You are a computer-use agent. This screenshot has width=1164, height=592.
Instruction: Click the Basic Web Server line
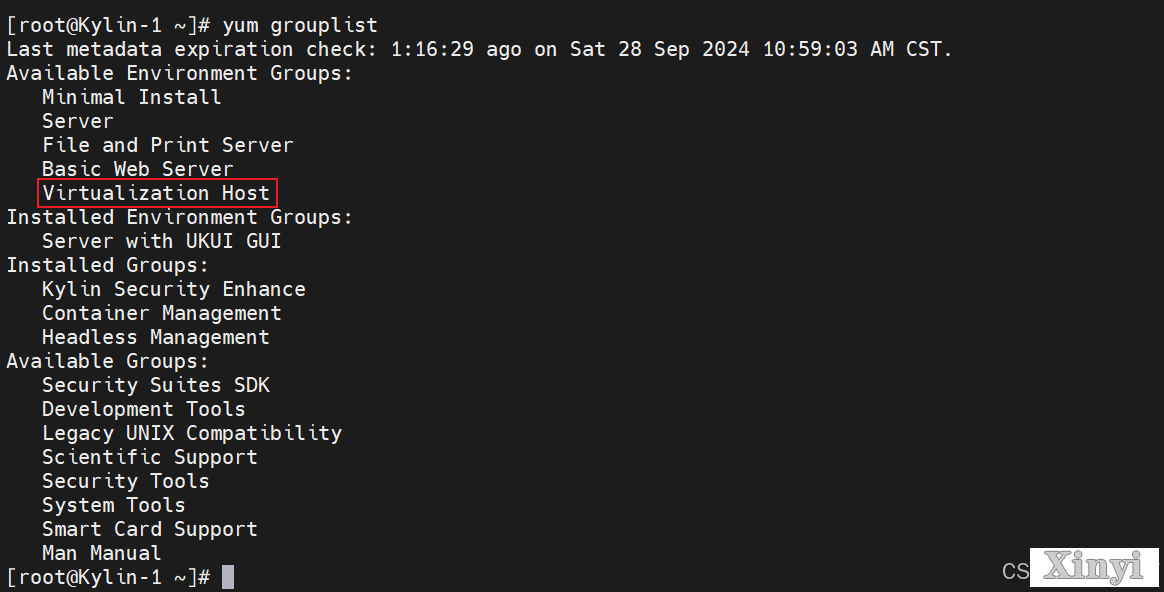coord(137,169)
